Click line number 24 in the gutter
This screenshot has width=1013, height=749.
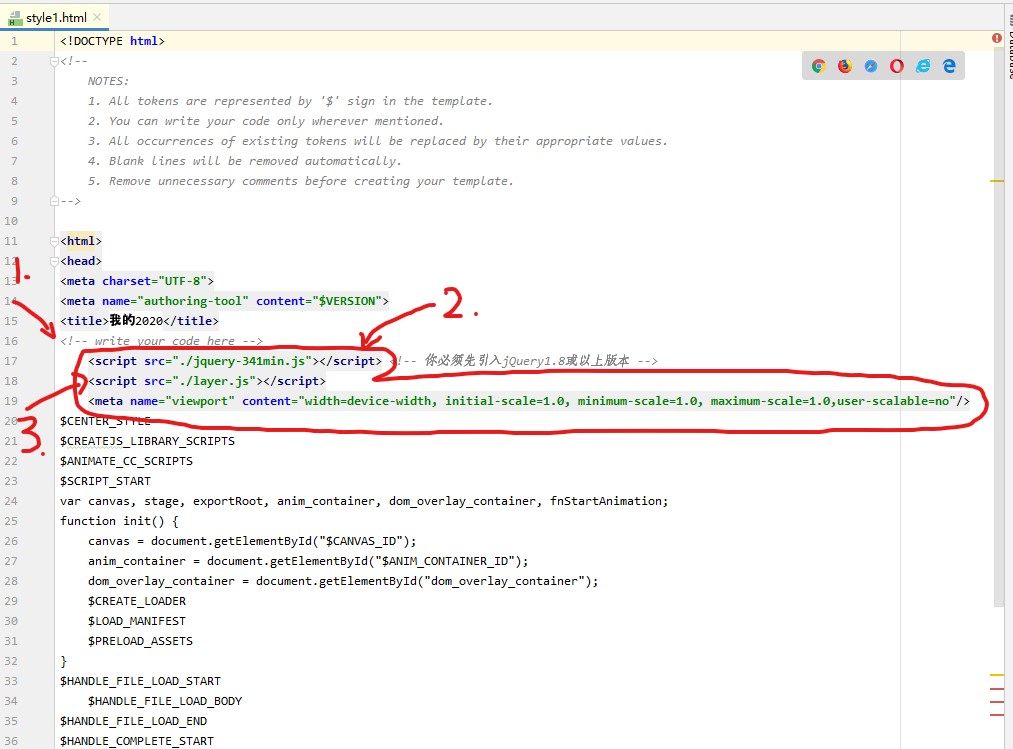pyautogui.click(x=11, y=501)
